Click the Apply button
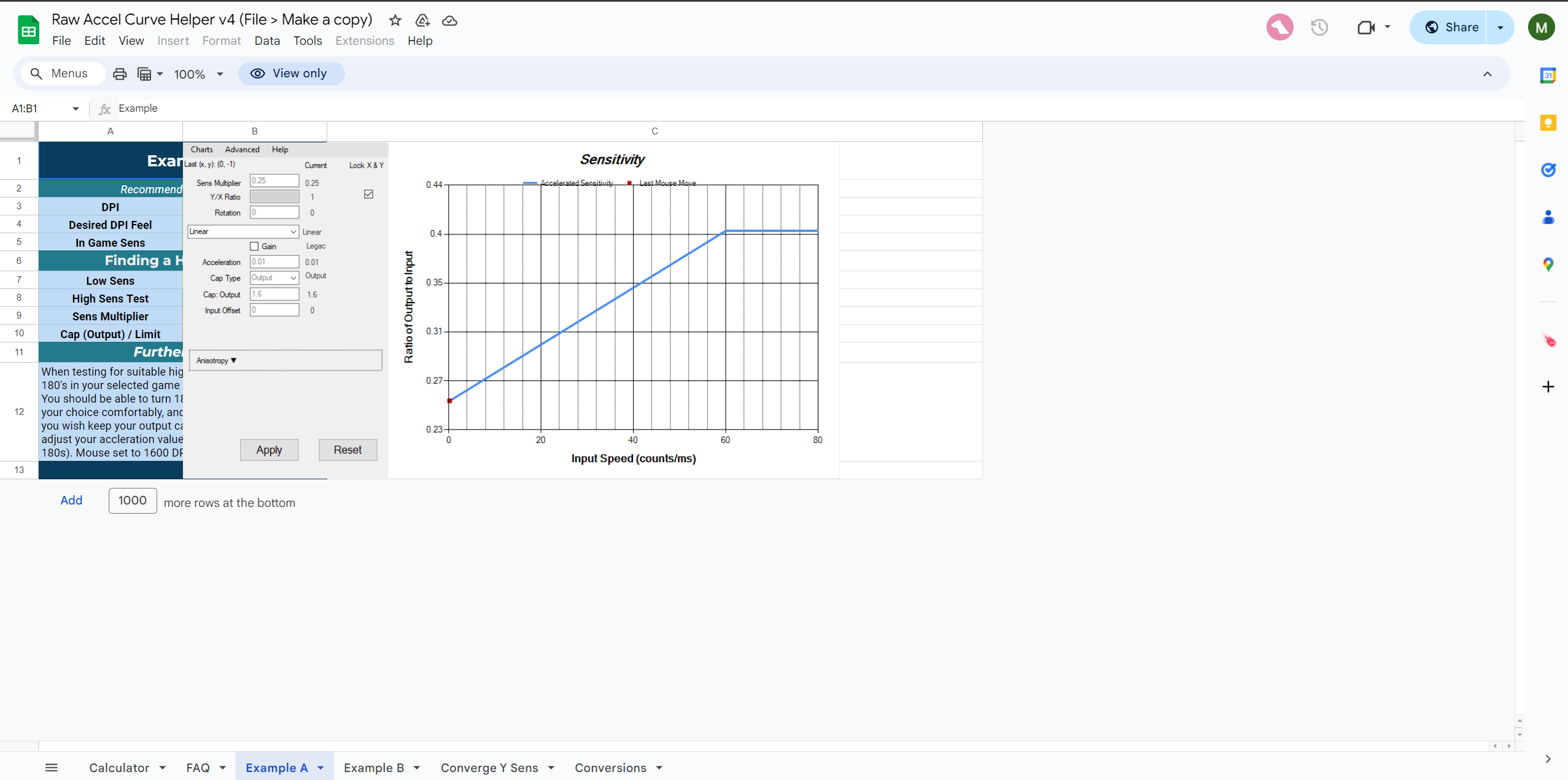The width and height of the screenshot is (1568, 780). (269, 449)
